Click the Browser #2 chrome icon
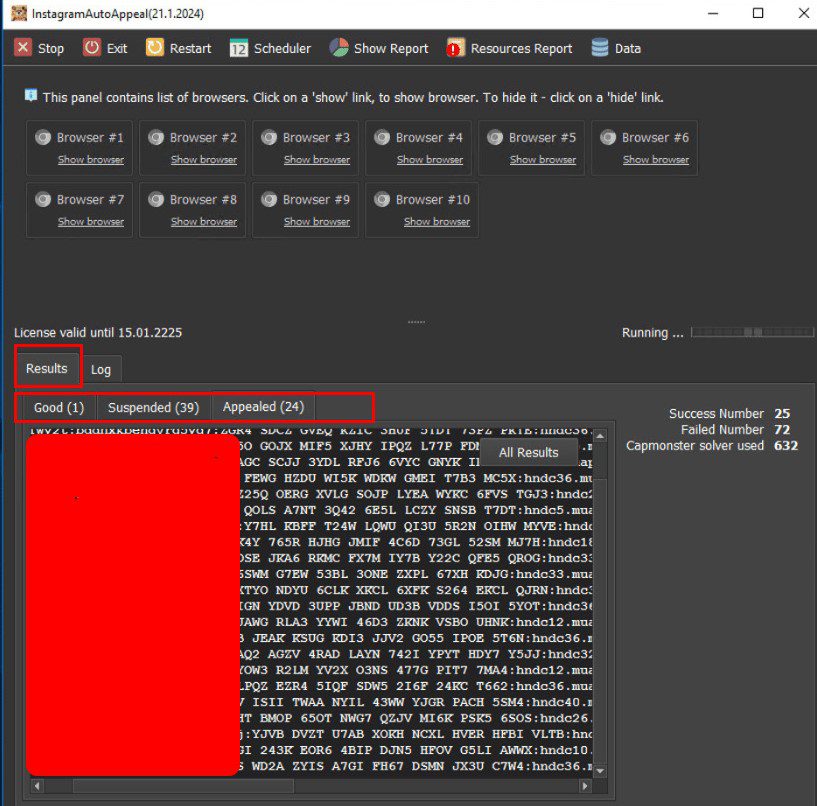 pos(156,137)
